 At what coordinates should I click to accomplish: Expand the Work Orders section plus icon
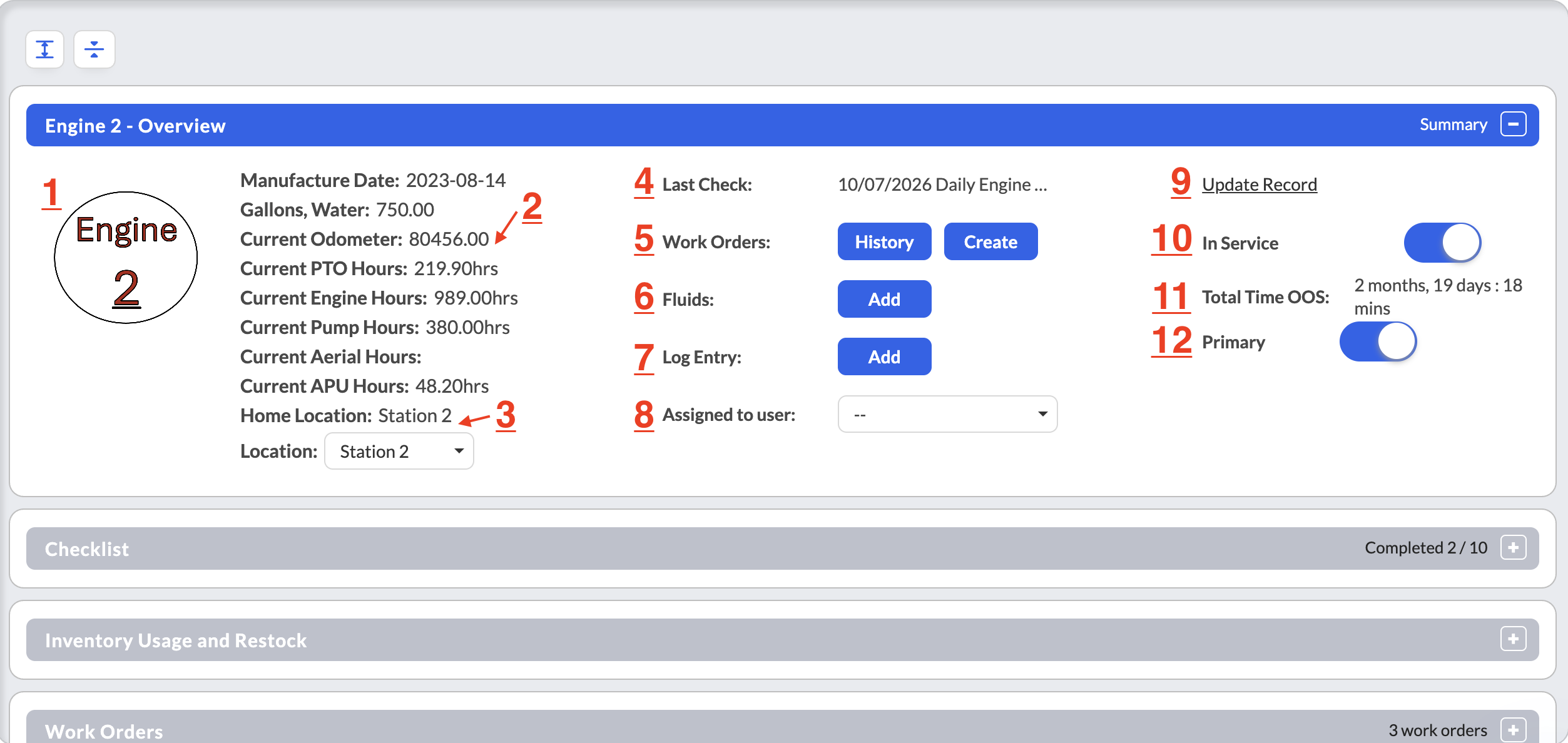coord(1513,730)
